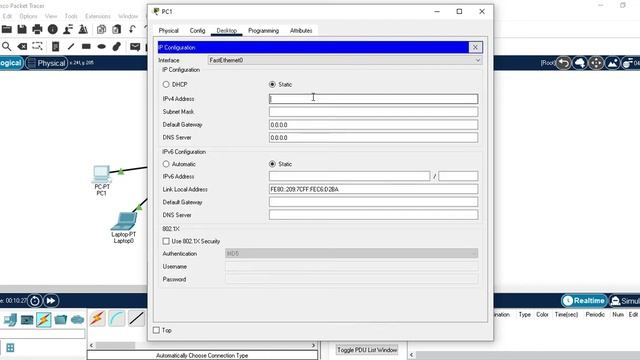640x360 pixels.
Task: Open the Options menu in Packet Tracer
Action: click(x=28, y=16)
